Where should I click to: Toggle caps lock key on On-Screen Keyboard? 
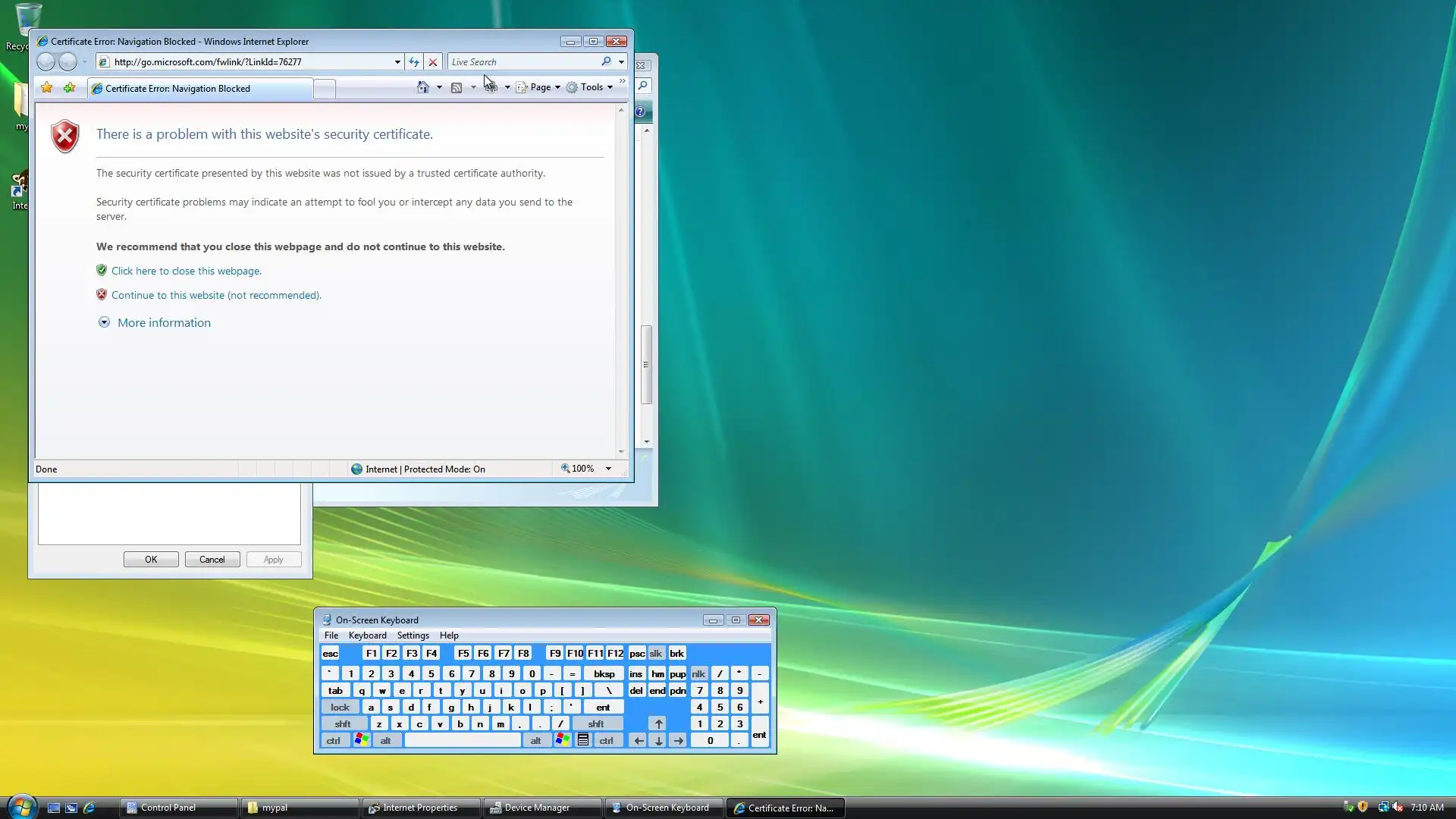point(340,708)
